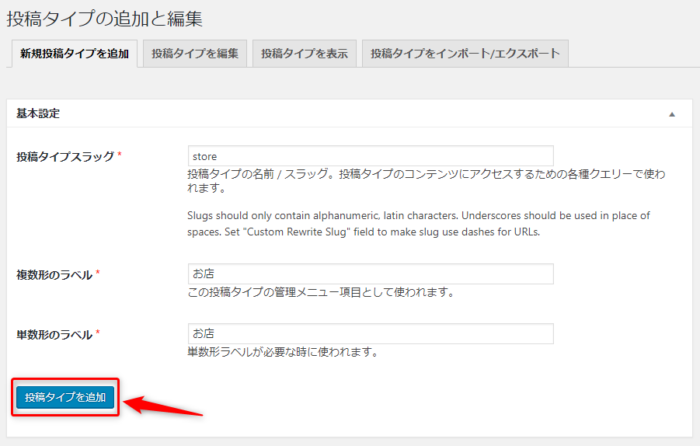The width and height of the screenshot is (700, 446).
Task: Click the 単数形のラベル text input
Action: pos(370,334)
